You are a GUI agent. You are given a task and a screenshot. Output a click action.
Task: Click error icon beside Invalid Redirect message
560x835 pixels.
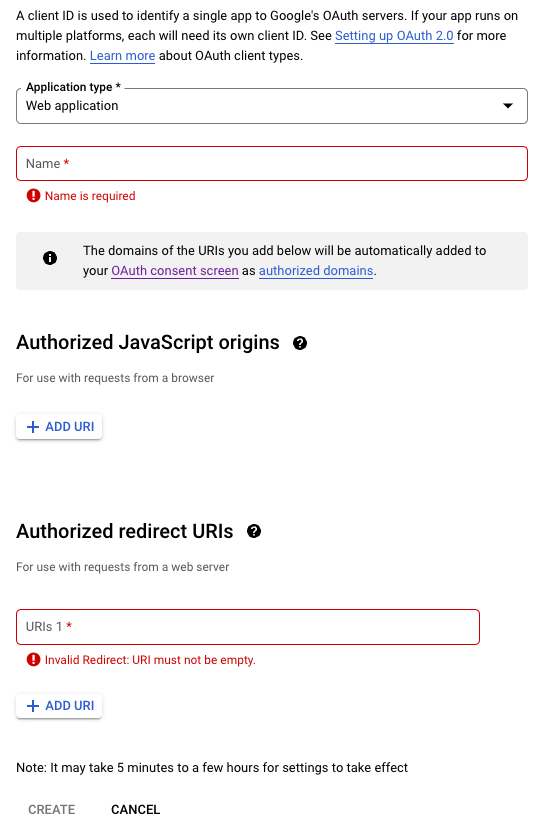[34, 660]
